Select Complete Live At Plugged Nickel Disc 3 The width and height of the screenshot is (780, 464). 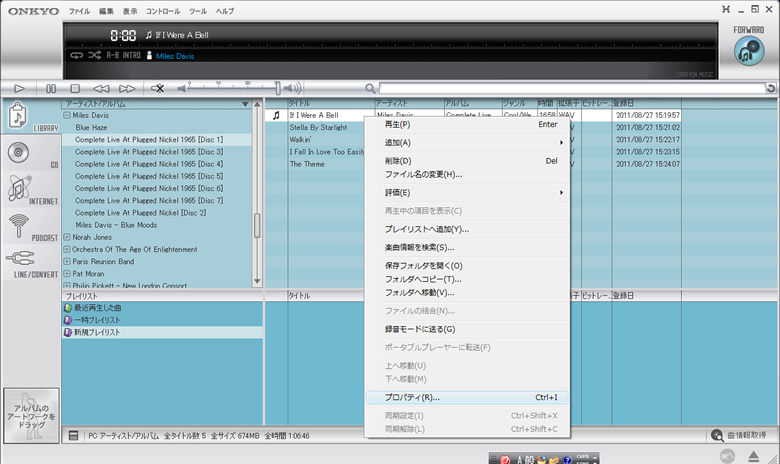point(149,152)
